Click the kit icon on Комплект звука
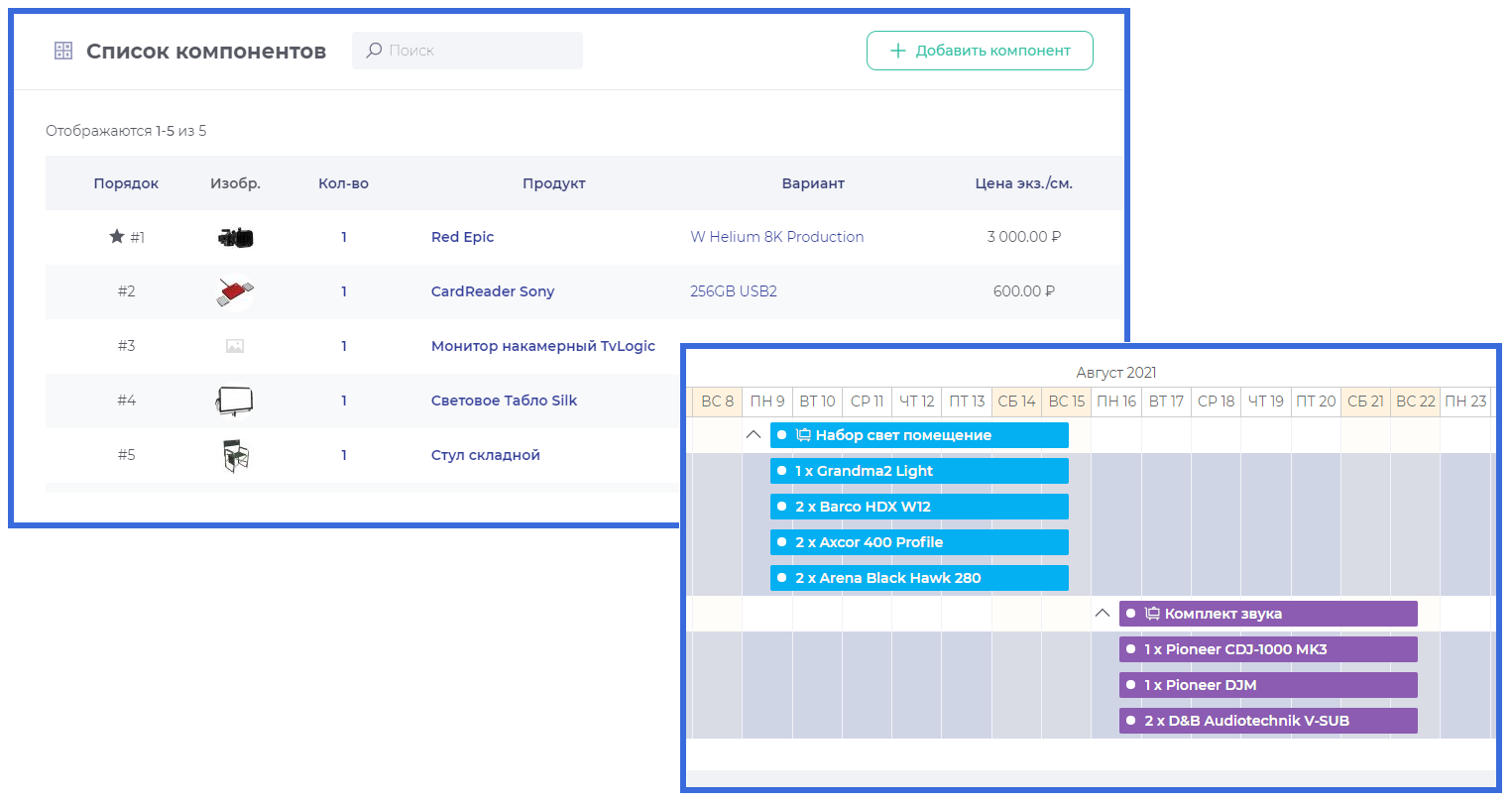Viewport: 1512px width, 803px height. 1152,614
